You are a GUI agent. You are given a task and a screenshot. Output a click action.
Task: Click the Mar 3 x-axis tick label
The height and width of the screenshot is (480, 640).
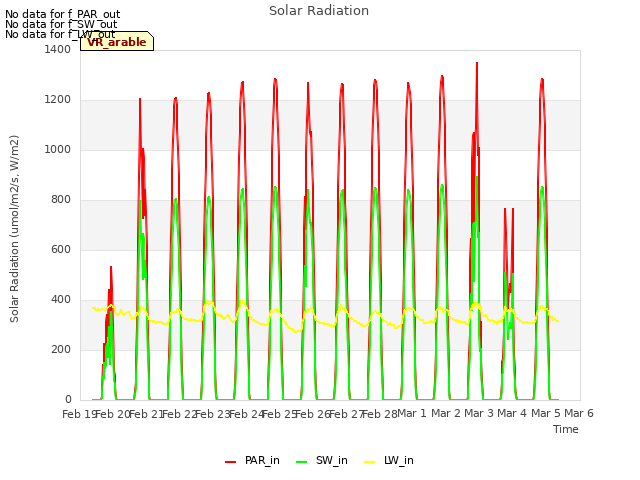[479, 413]
